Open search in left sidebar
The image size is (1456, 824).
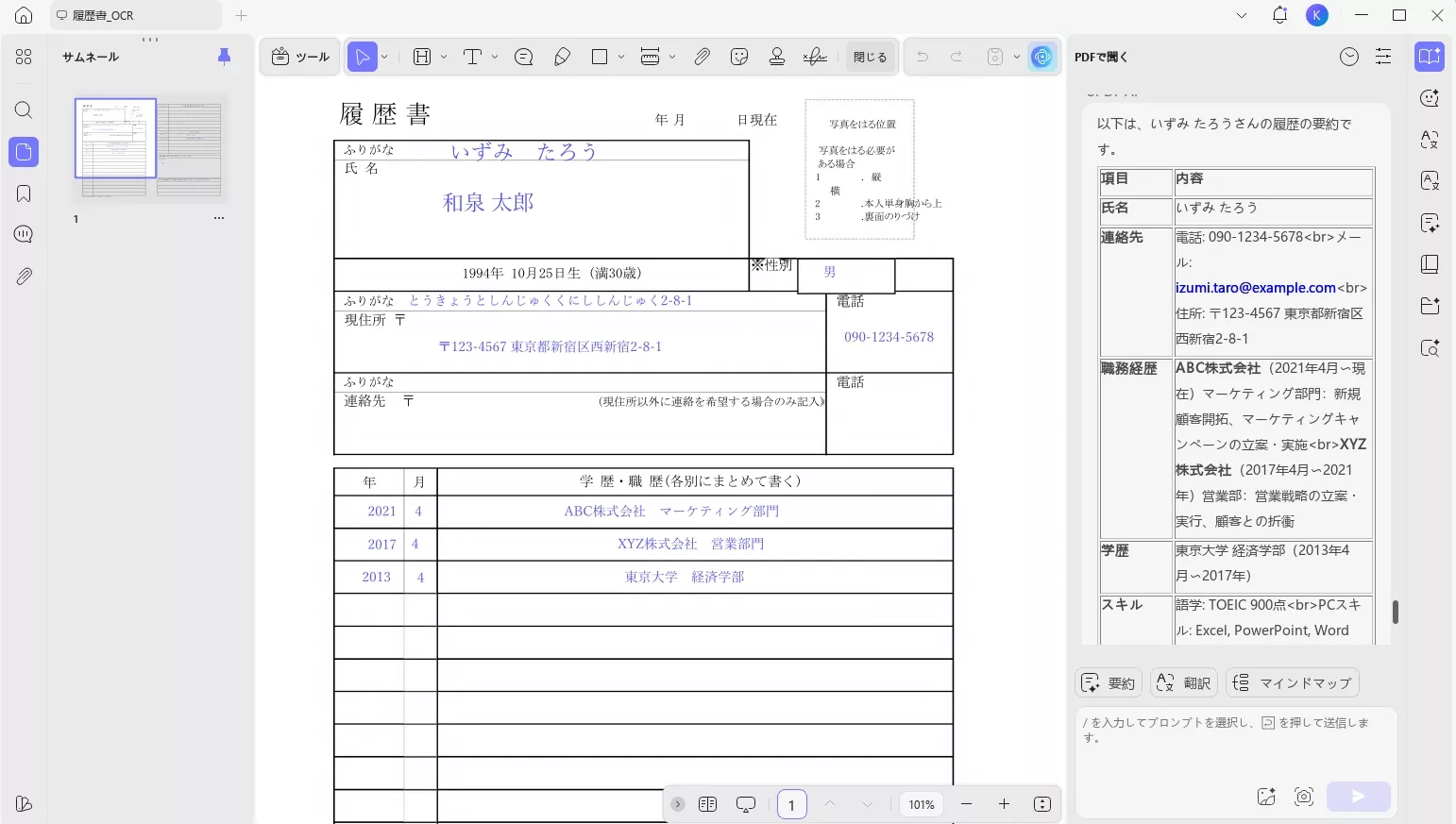click(x=24, y=110)
